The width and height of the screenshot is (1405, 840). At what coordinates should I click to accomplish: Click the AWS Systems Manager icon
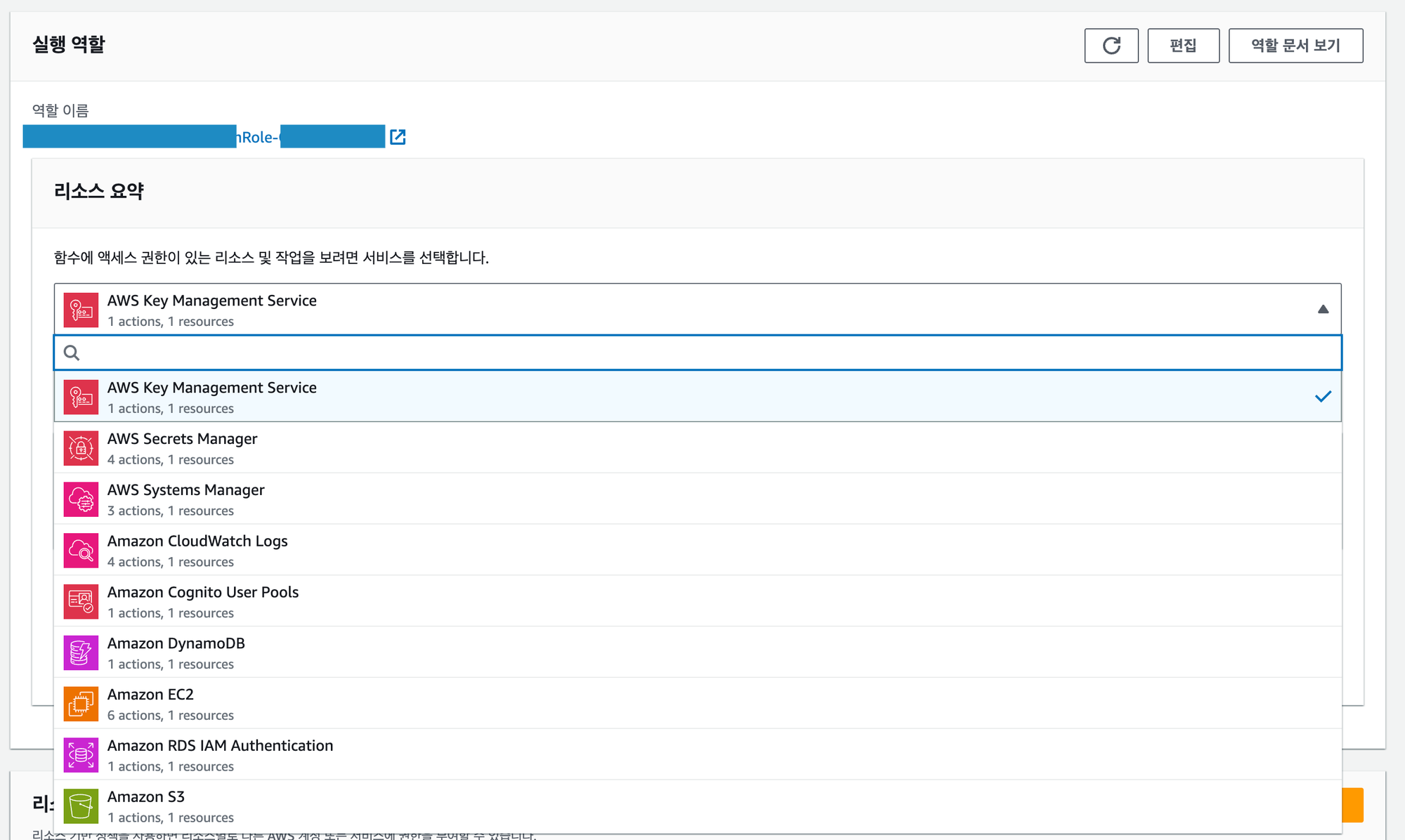(81, 499)
